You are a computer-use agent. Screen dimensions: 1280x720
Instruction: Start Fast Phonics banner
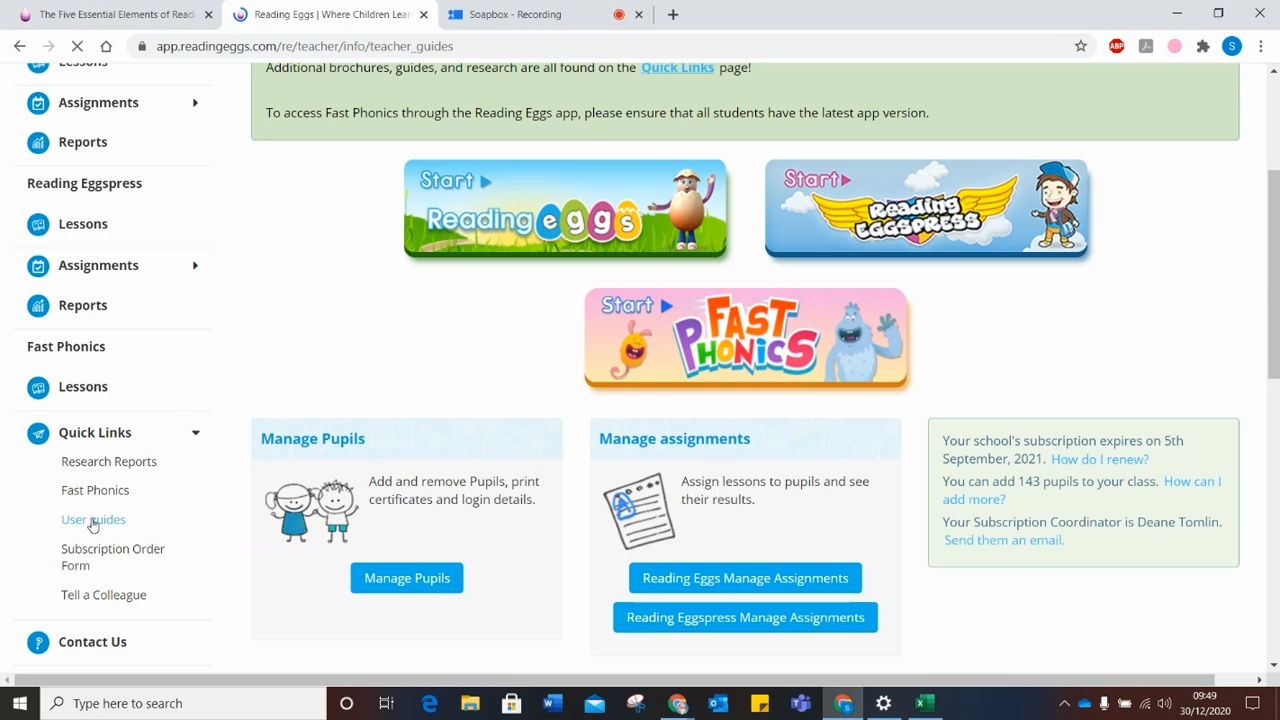746,337
